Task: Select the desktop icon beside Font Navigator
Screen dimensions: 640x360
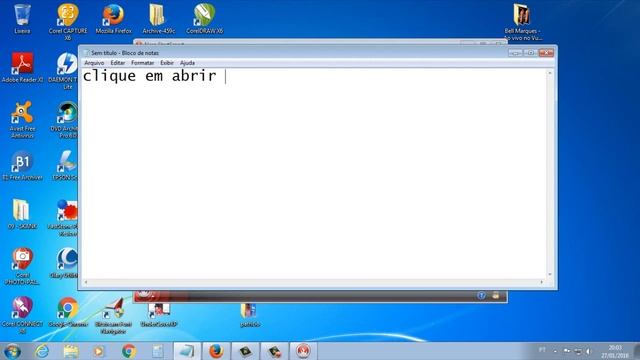Action: [x=159, y=315]
